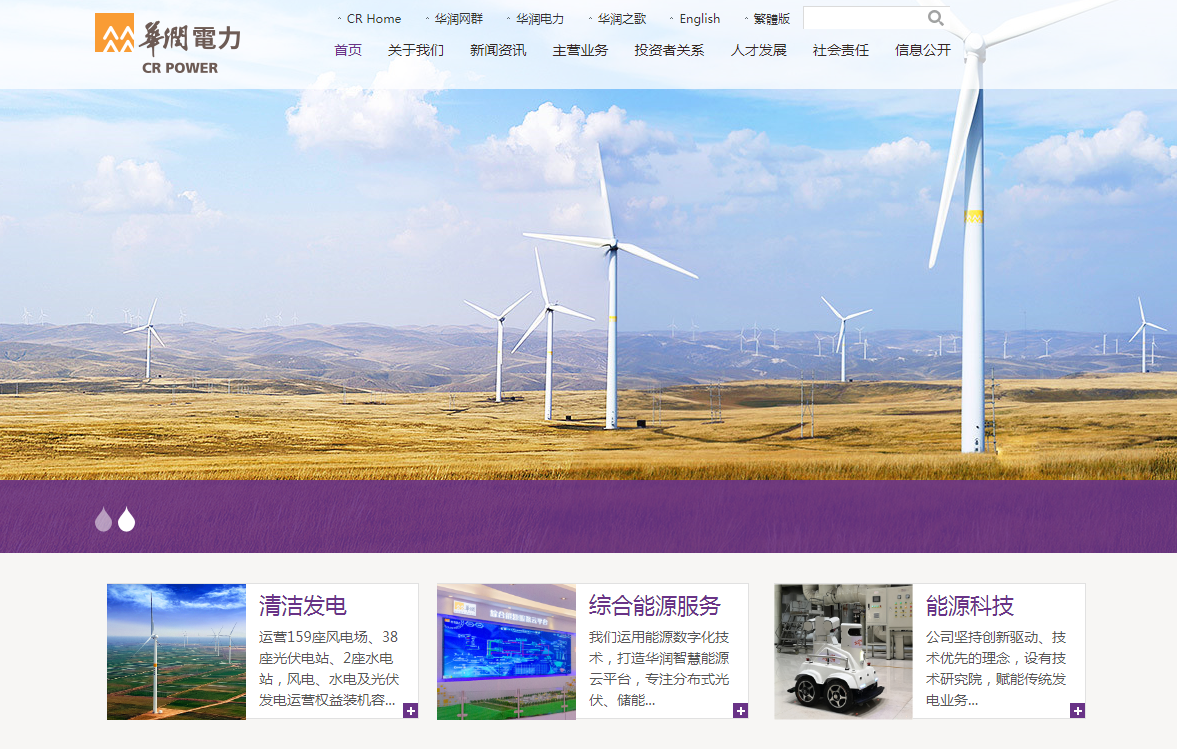Click the search magnifier icon
This screenshot has width=1177, height=749.
coord(935,18)
